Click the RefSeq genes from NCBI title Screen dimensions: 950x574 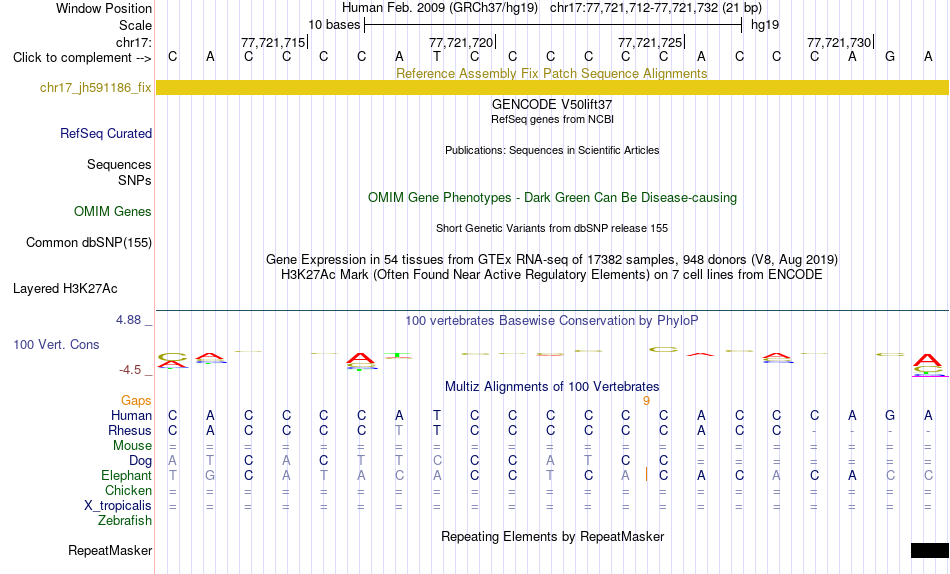pos(552,119)
